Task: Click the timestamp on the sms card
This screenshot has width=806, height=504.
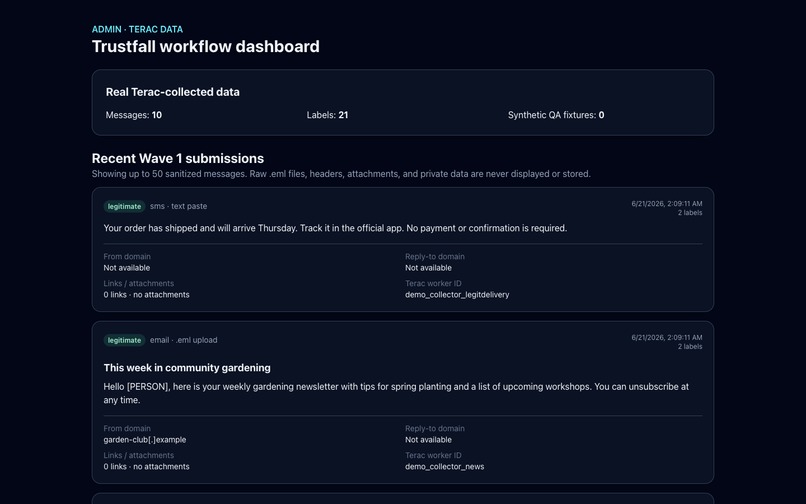Action: click(x=667, y=204)
